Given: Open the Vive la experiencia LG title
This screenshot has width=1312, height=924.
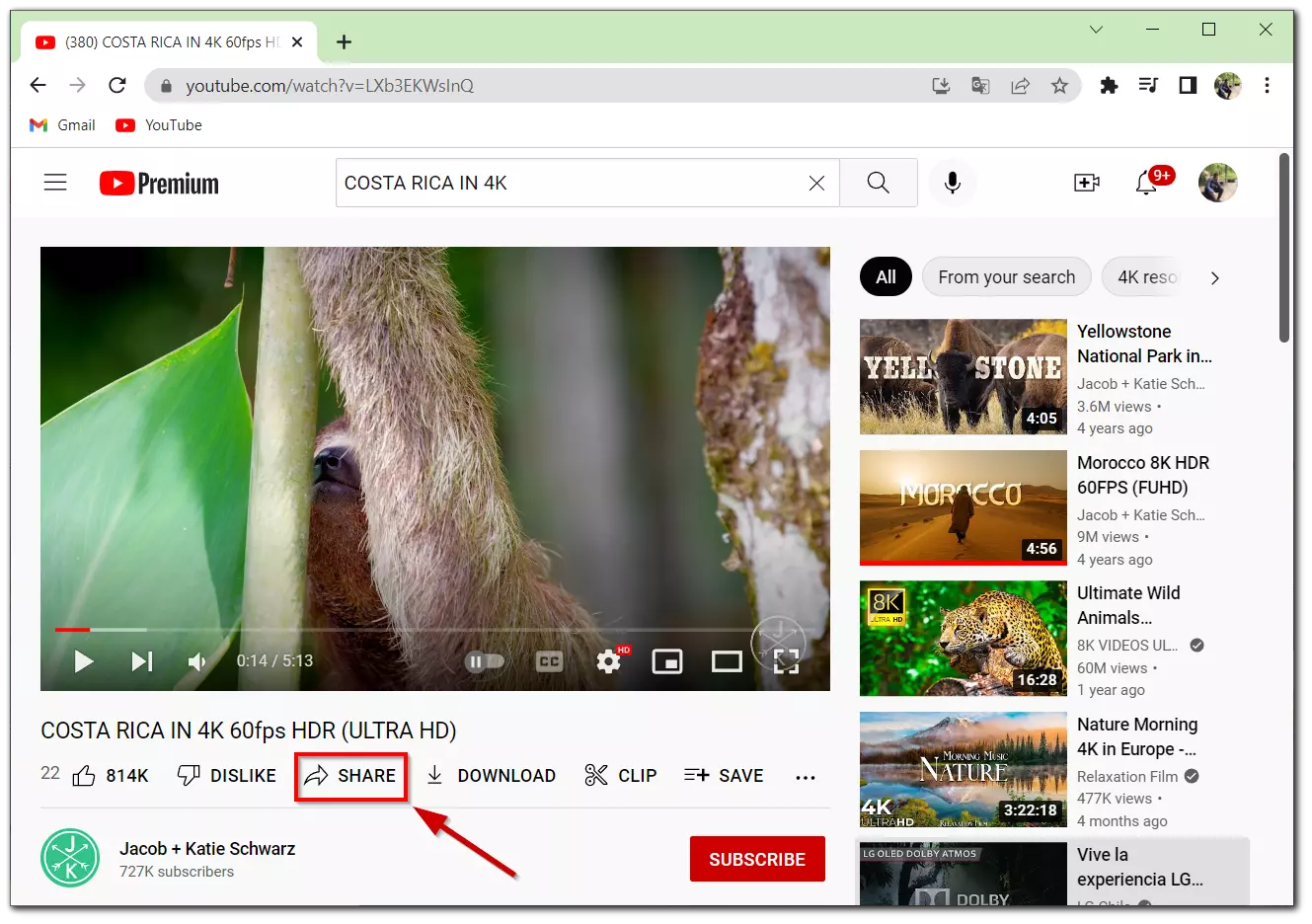Looking at the screenshot, I should (x=1140, y=867).
